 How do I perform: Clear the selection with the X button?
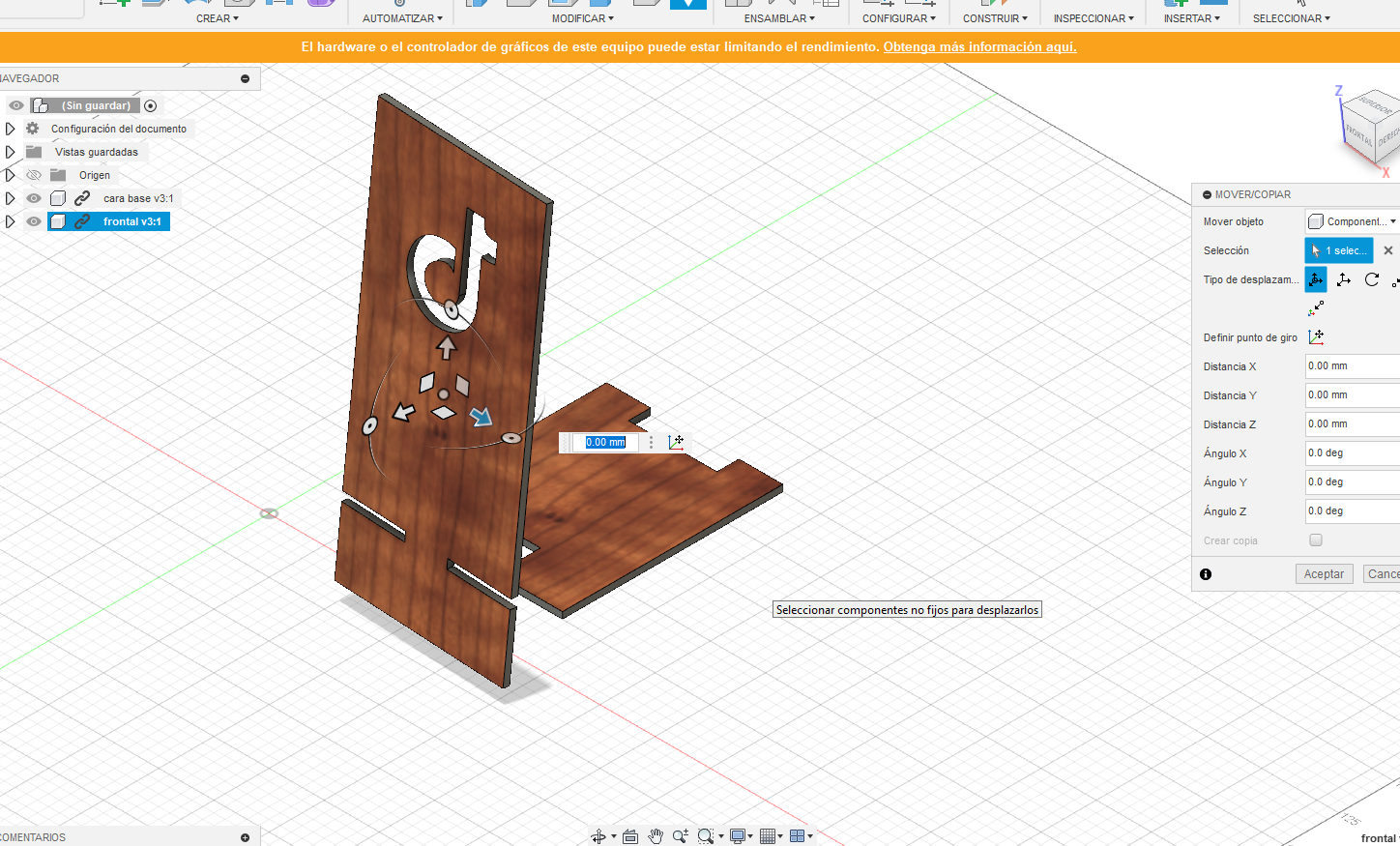1388,250
